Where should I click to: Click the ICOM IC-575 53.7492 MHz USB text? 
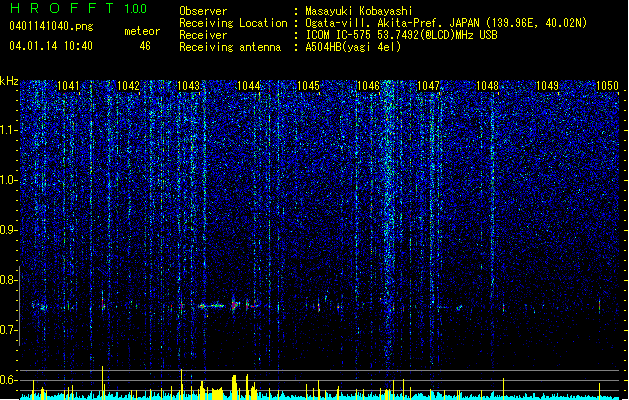(x=402, y=35)
